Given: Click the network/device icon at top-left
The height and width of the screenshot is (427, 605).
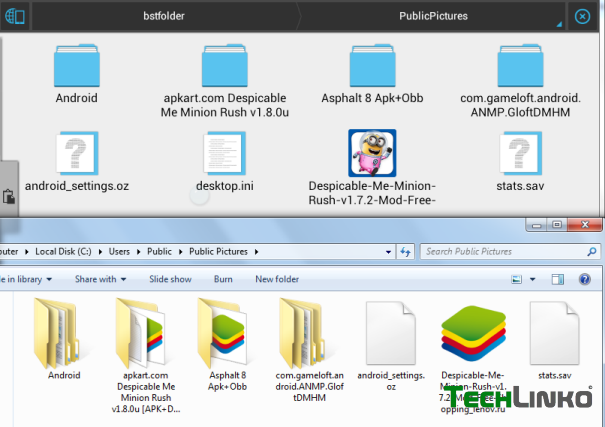Looking at the screenshot, I should (x=15, y=16).
